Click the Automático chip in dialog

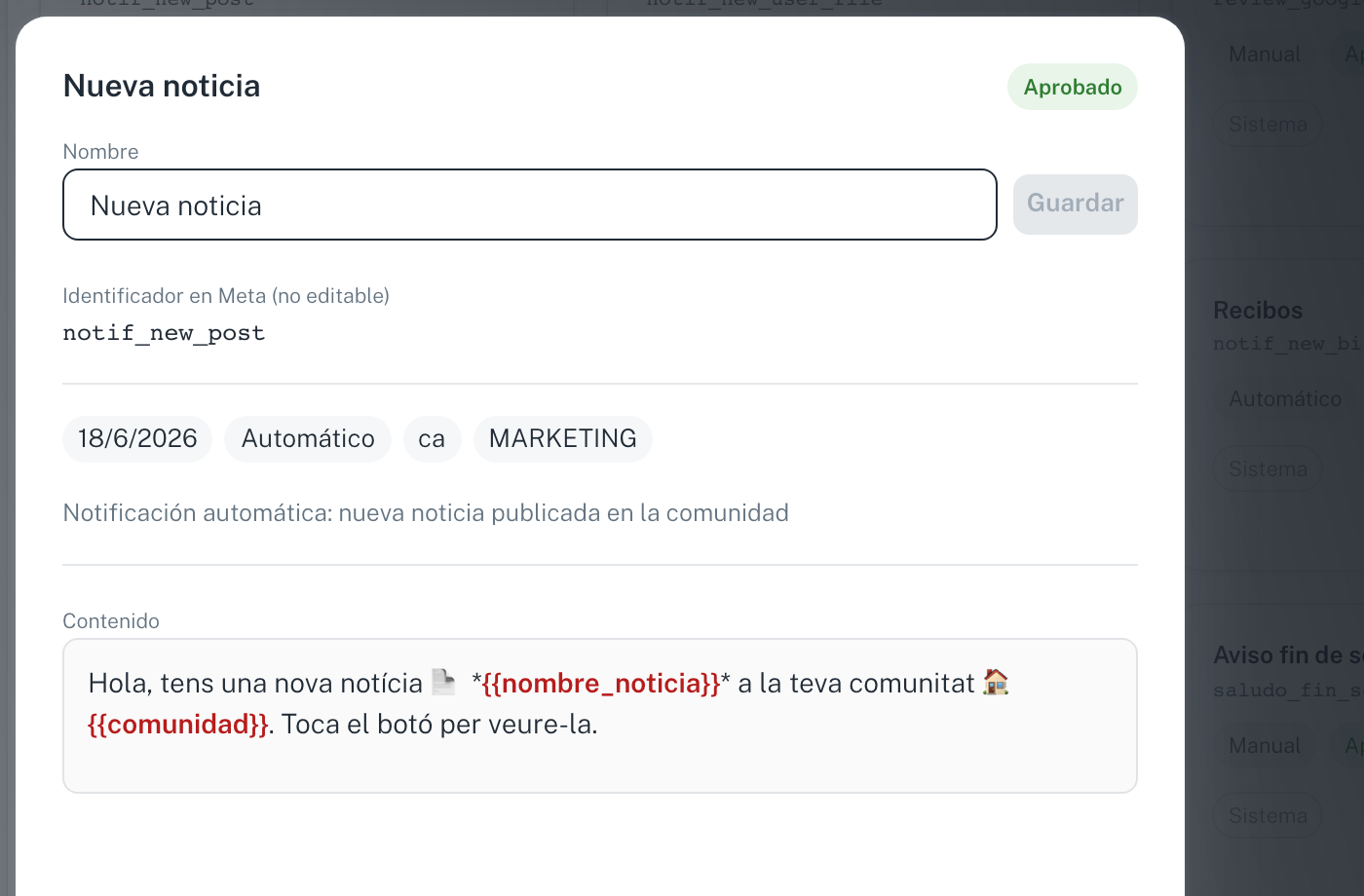click(308, 438)
